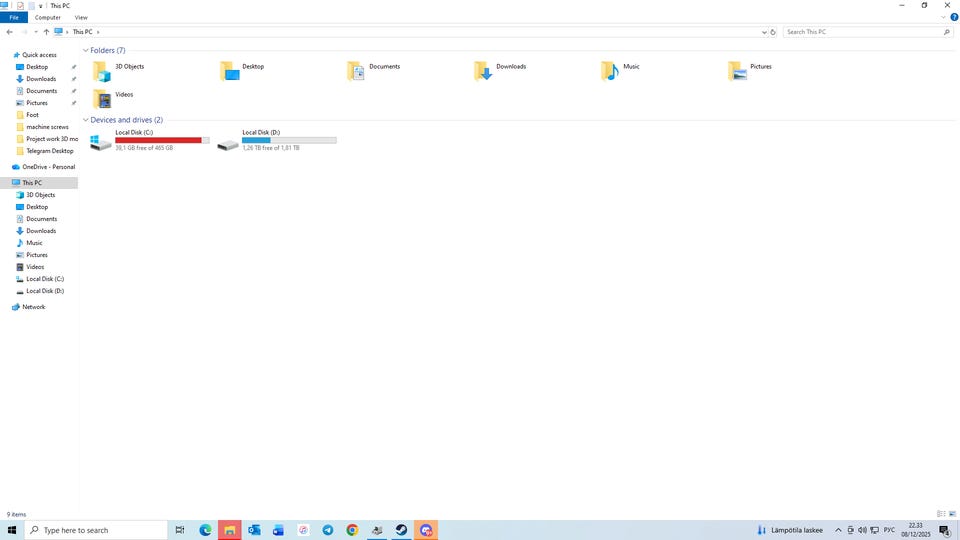
Task: Show hidden system tray icons
Action: pos(838,530)
